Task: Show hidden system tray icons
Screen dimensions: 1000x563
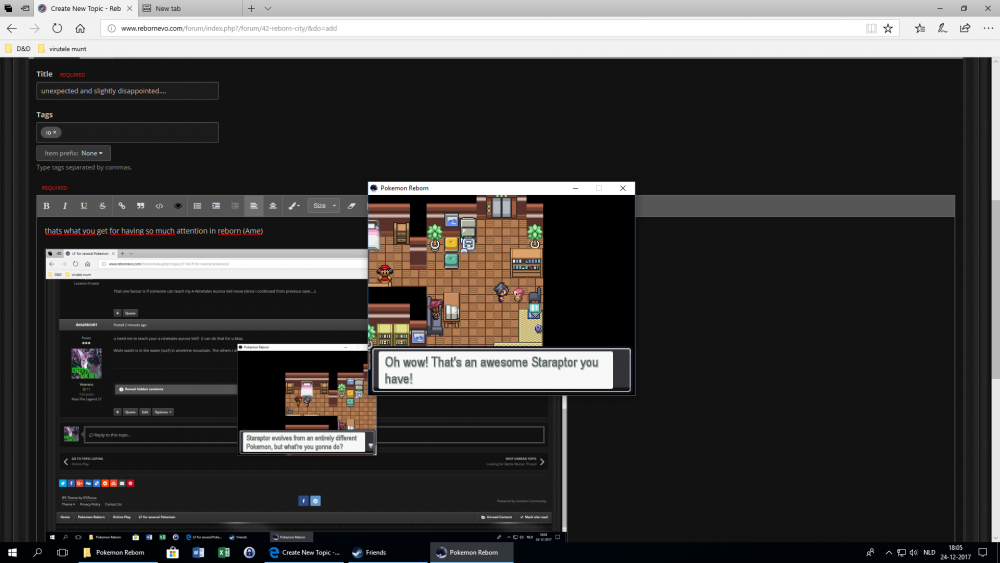Action: 888,553
